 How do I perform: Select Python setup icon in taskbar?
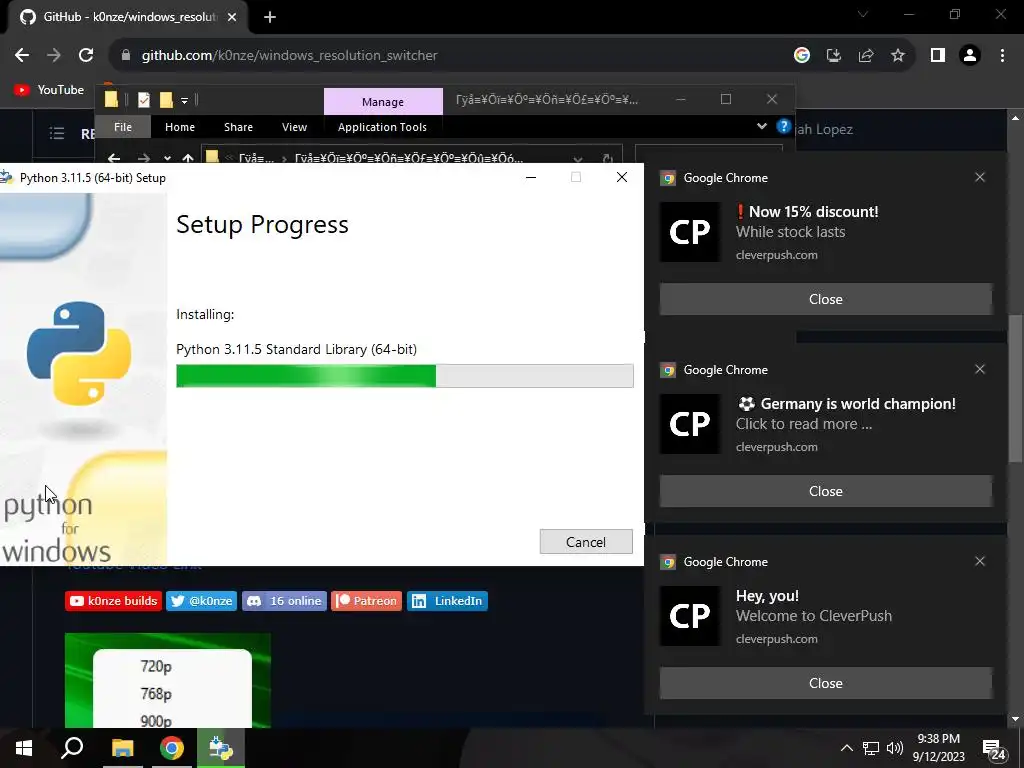pyautogui.click(x=221, y=748)
